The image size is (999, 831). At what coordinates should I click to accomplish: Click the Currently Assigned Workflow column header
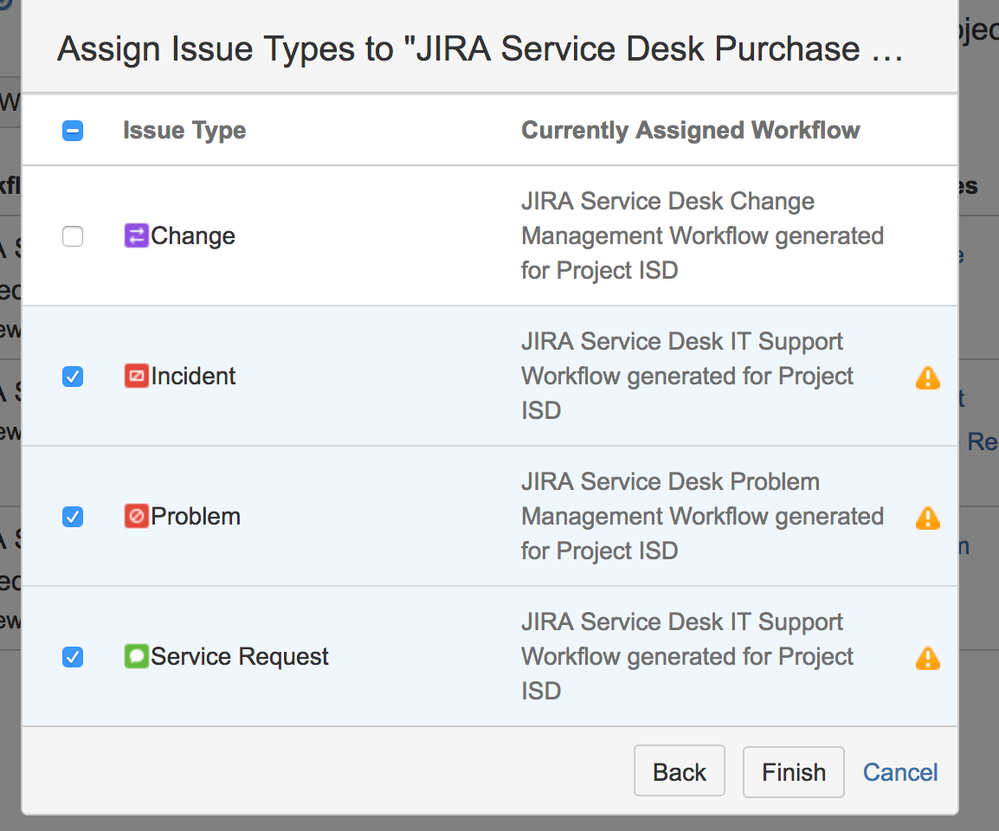coord(690,131)
